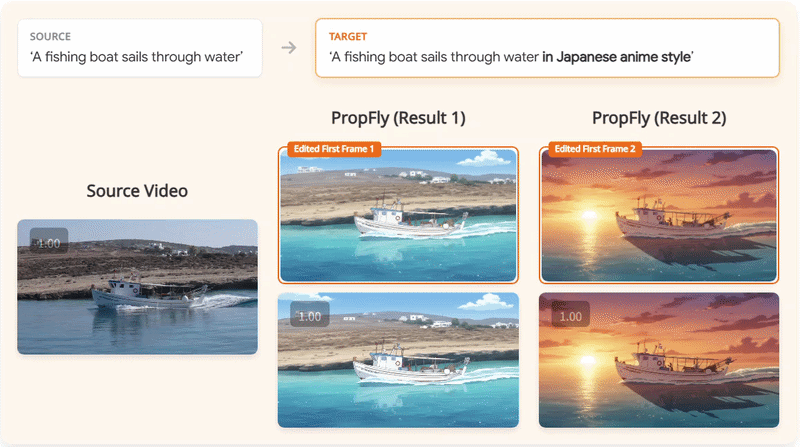Click the 1.00 badge on Result 1 video
800x447 pixels.
click(x=309, y=316)
